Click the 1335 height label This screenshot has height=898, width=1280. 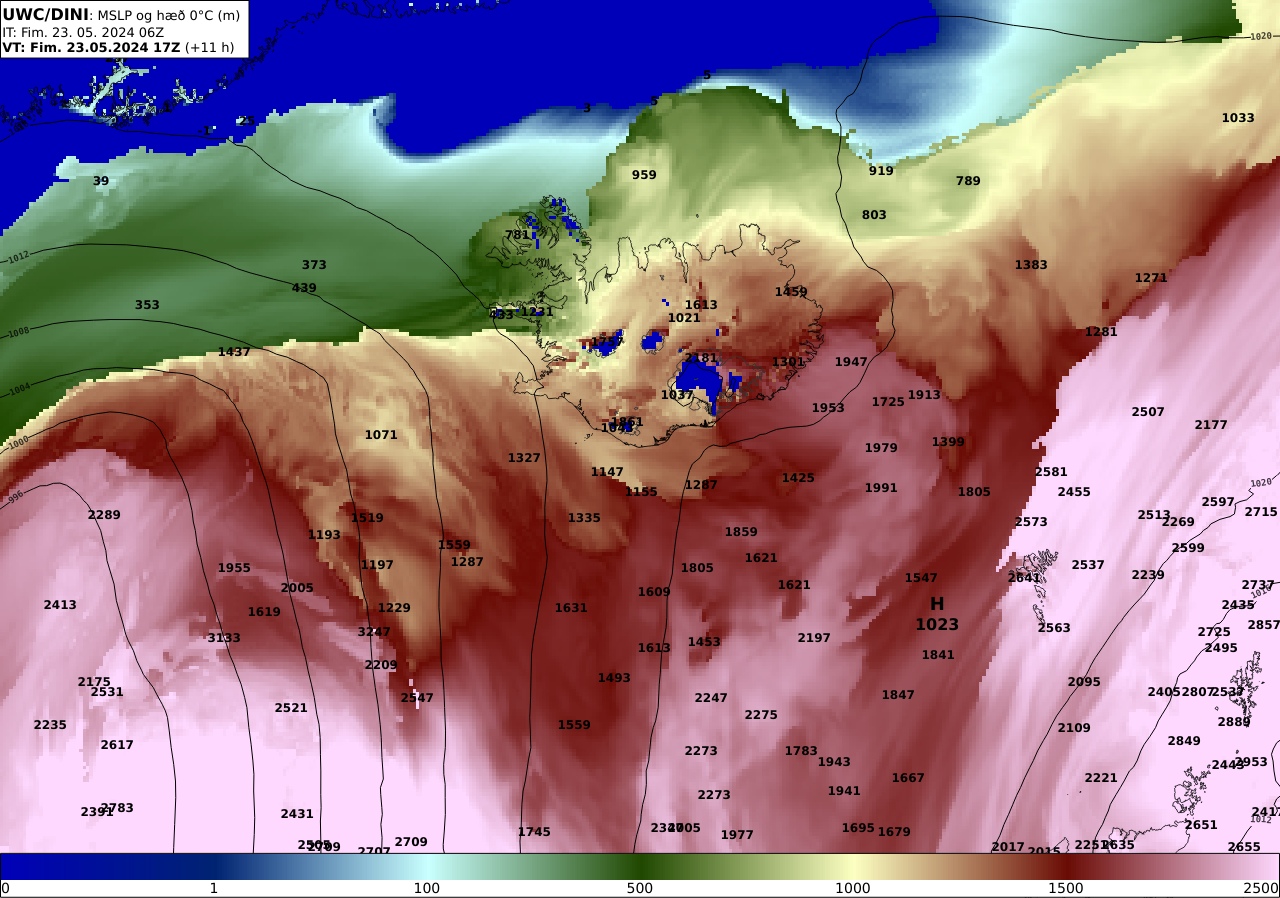(x=584, y=518)
